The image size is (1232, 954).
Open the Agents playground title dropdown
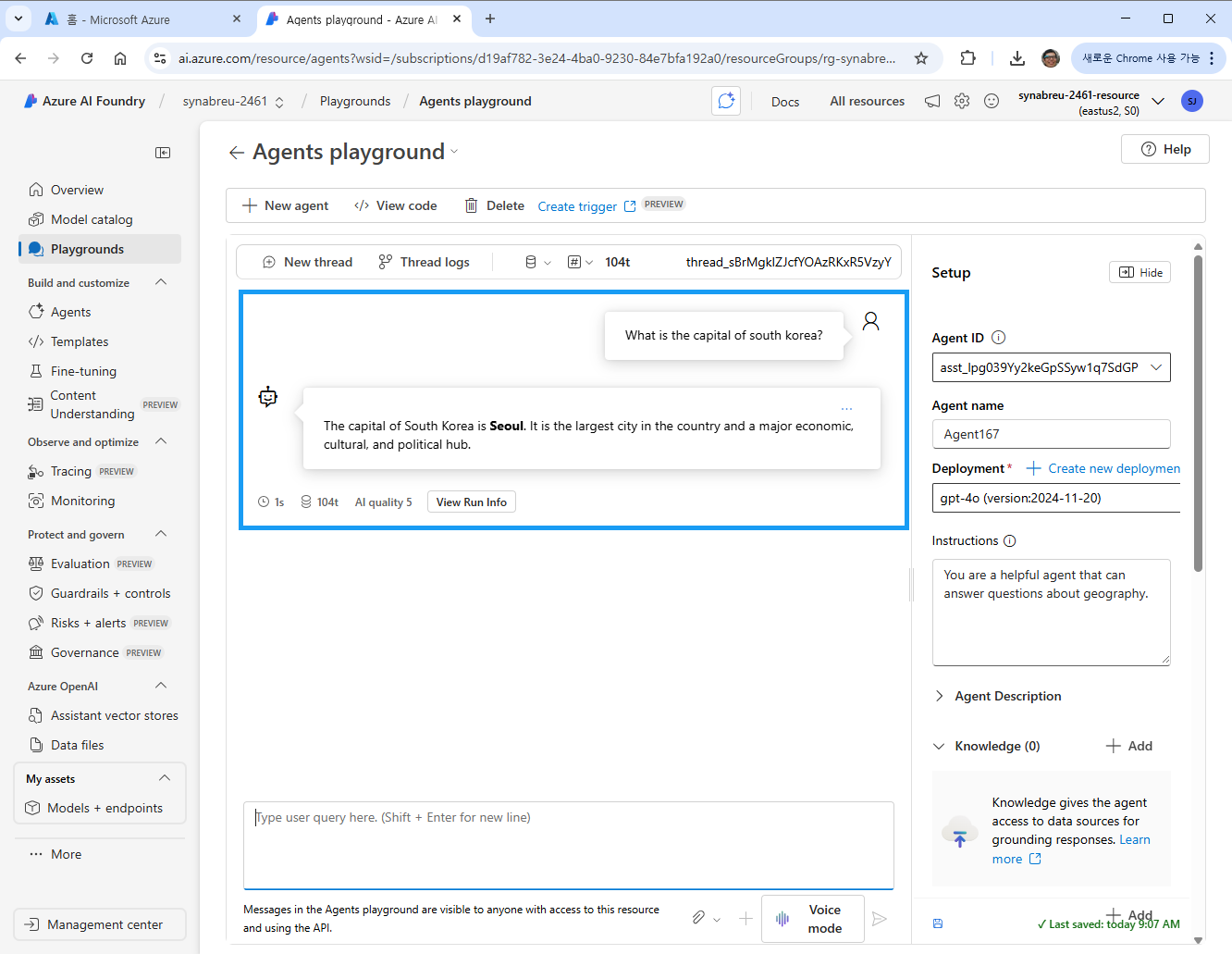tap(454, 153)
